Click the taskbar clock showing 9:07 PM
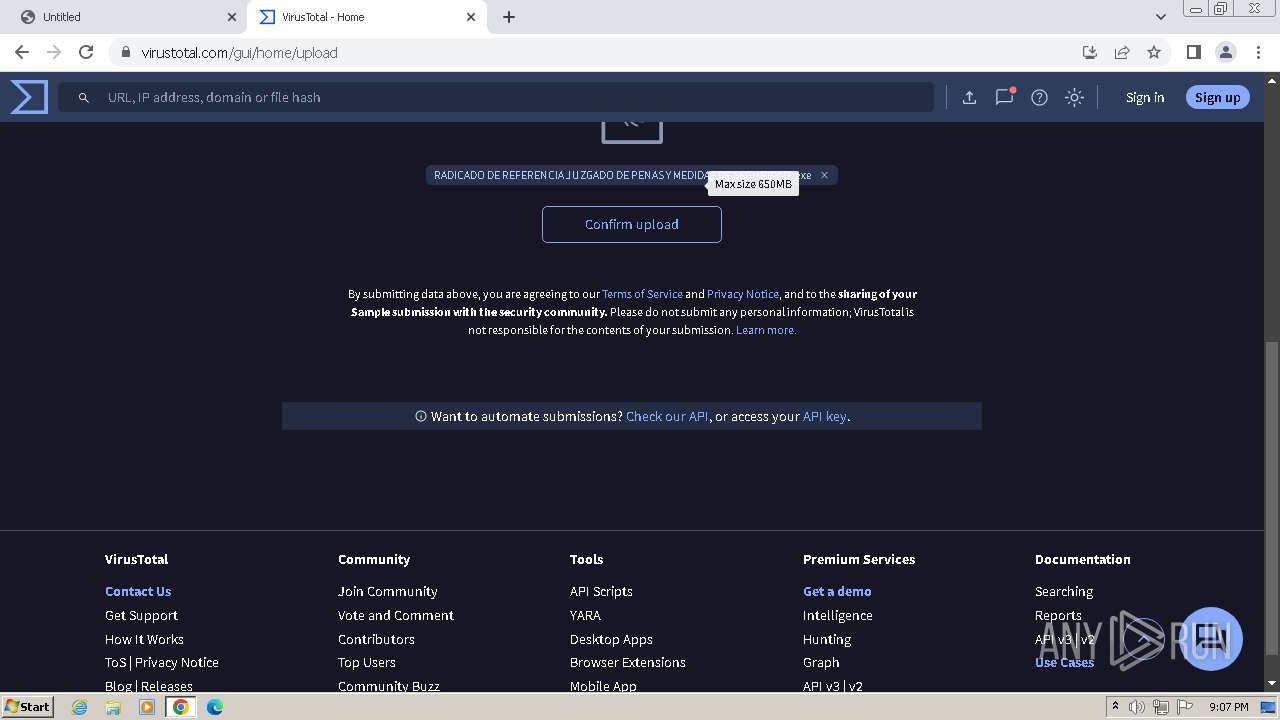The width and height of the screenshot is (1280, 720). click(1228, 707)
